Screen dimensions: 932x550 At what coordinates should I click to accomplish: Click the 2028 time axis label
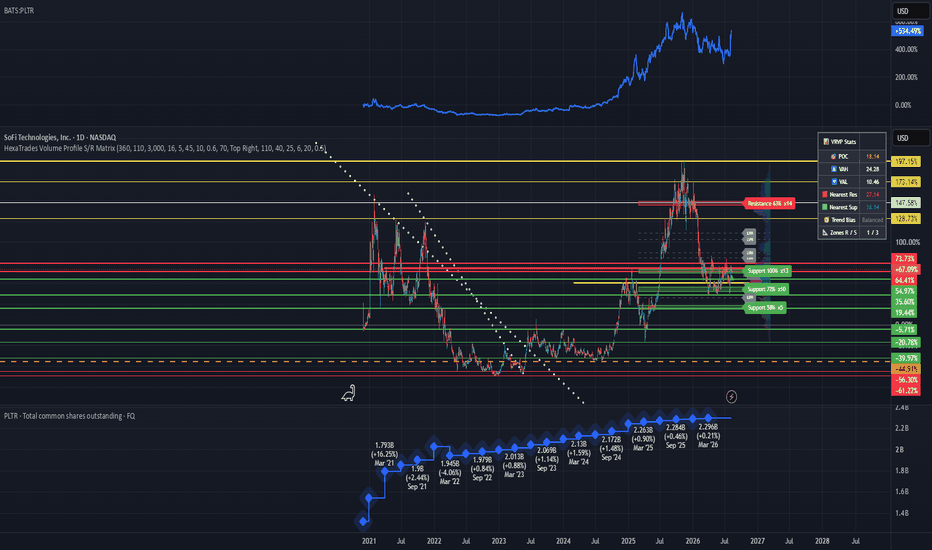(x=822, y=541)
